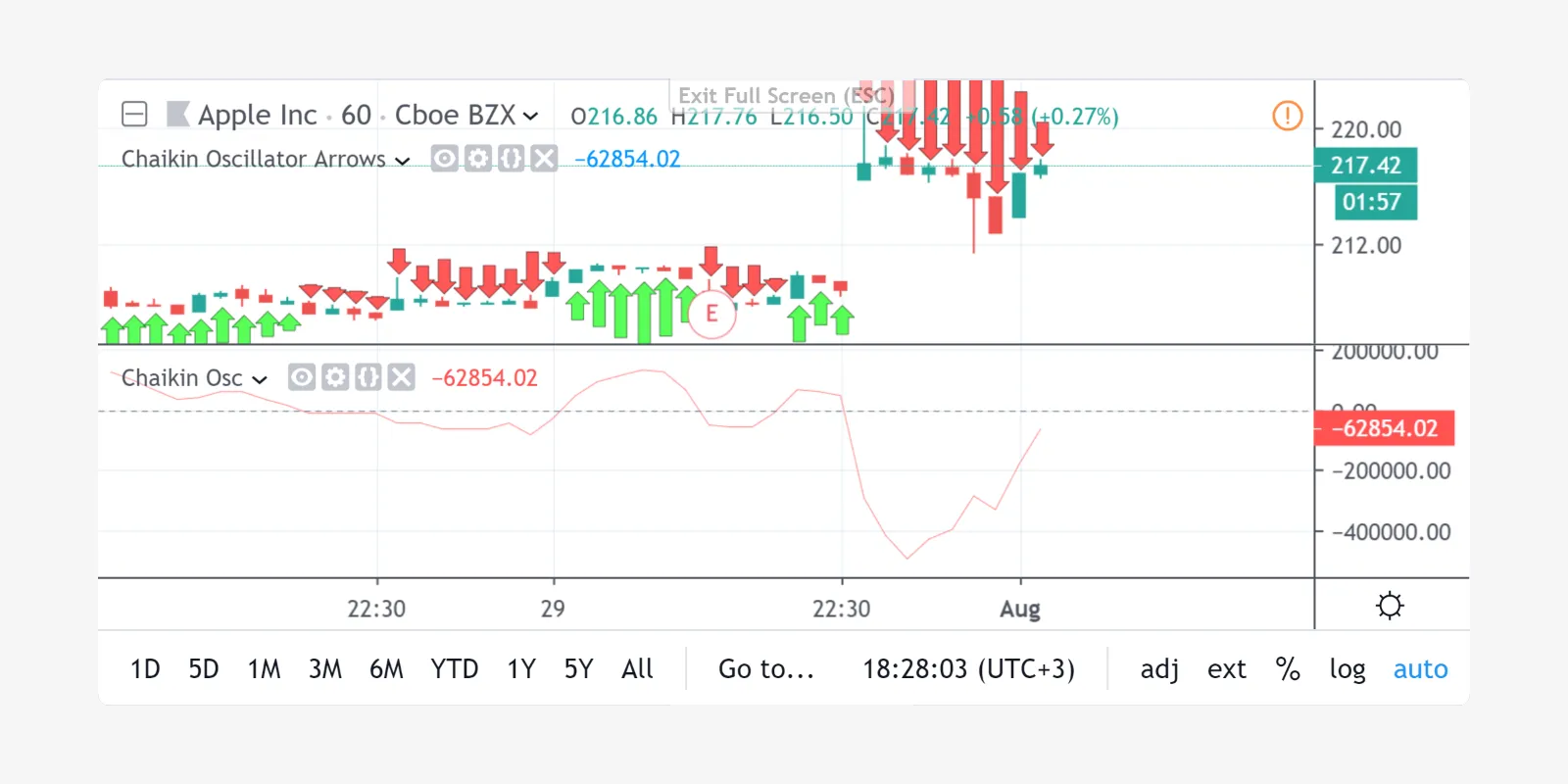This screenshot has width=1568, height=784.
Task: Select the 5D time range
Action: [x=204, y=669]
